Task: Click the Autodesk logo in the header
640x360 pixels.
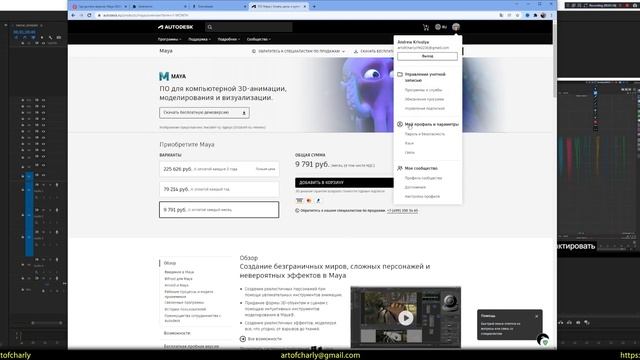Action: tap(176, 27)
